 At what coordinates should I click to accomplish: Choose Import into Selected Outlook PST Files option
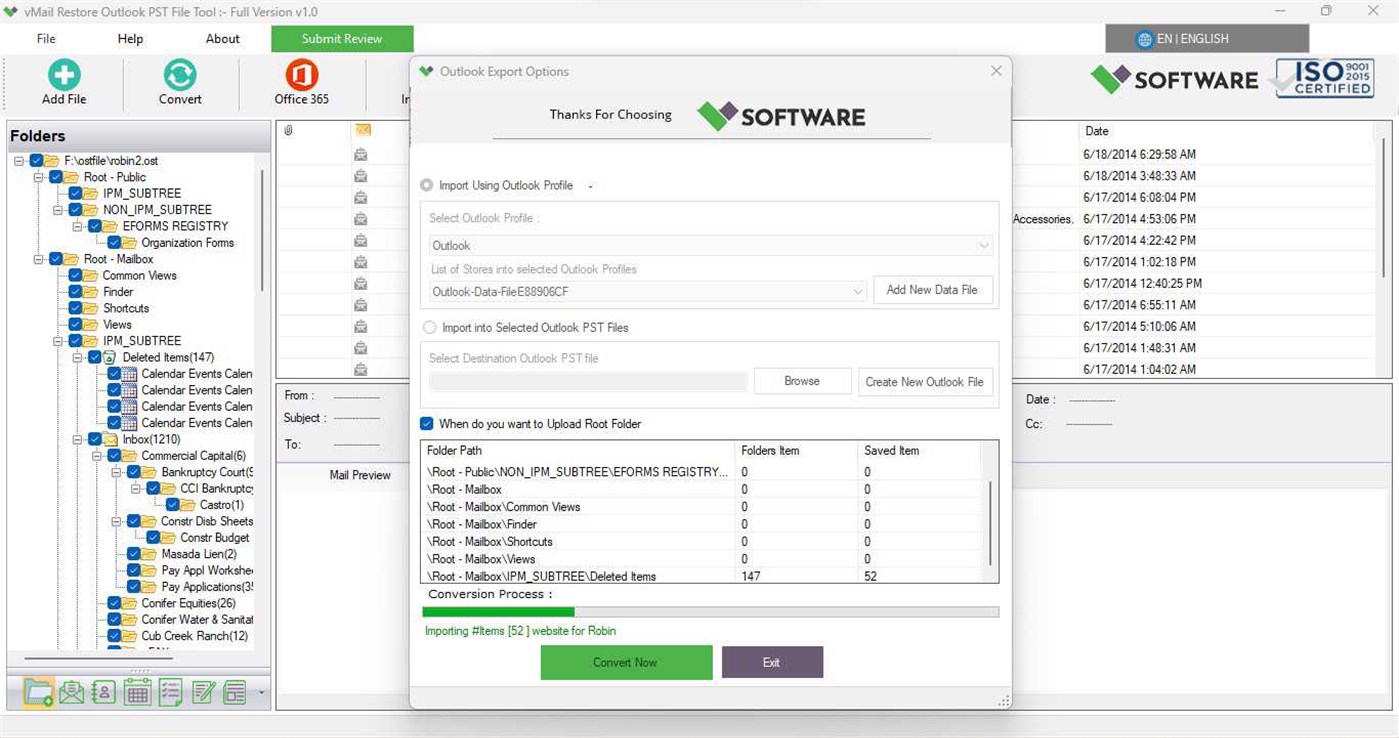(430, 327)
